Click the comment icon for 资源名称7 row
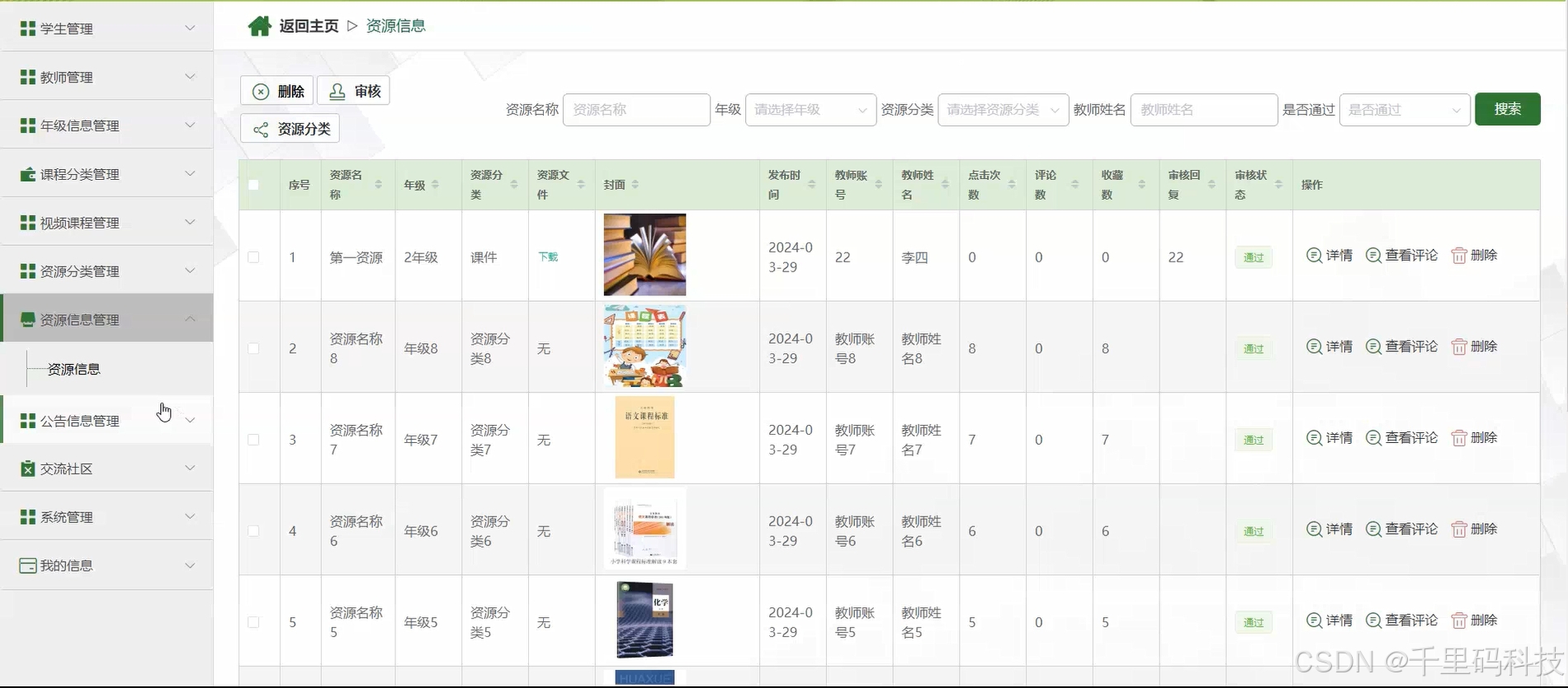 1373,438
